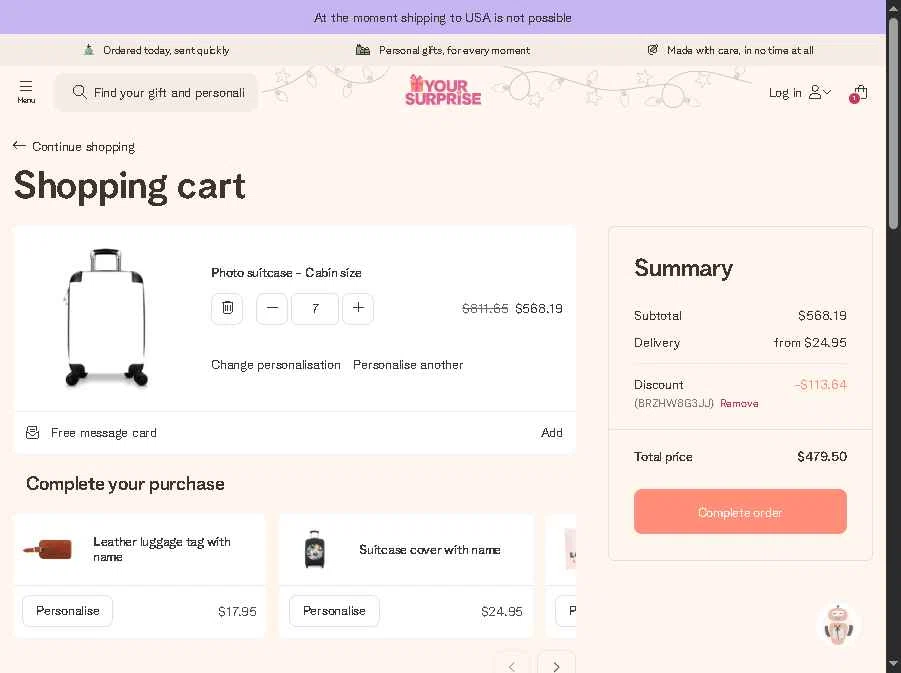
Task: Click Leather luggage tag with name title
Action: (x=162, y=549)
